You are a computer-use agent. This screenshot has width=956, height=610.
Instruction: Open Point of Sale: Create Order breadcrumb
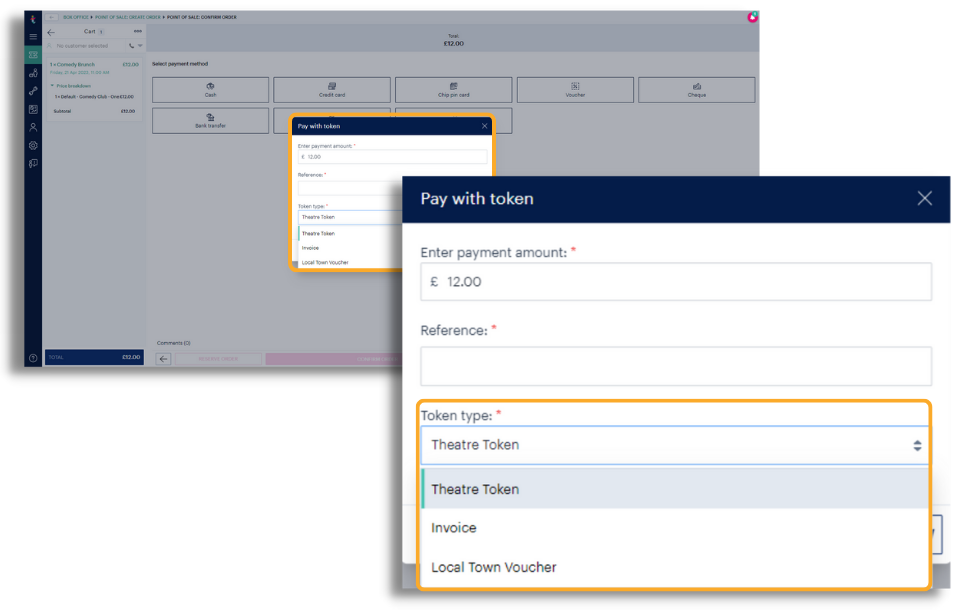(x=126, y=17)
